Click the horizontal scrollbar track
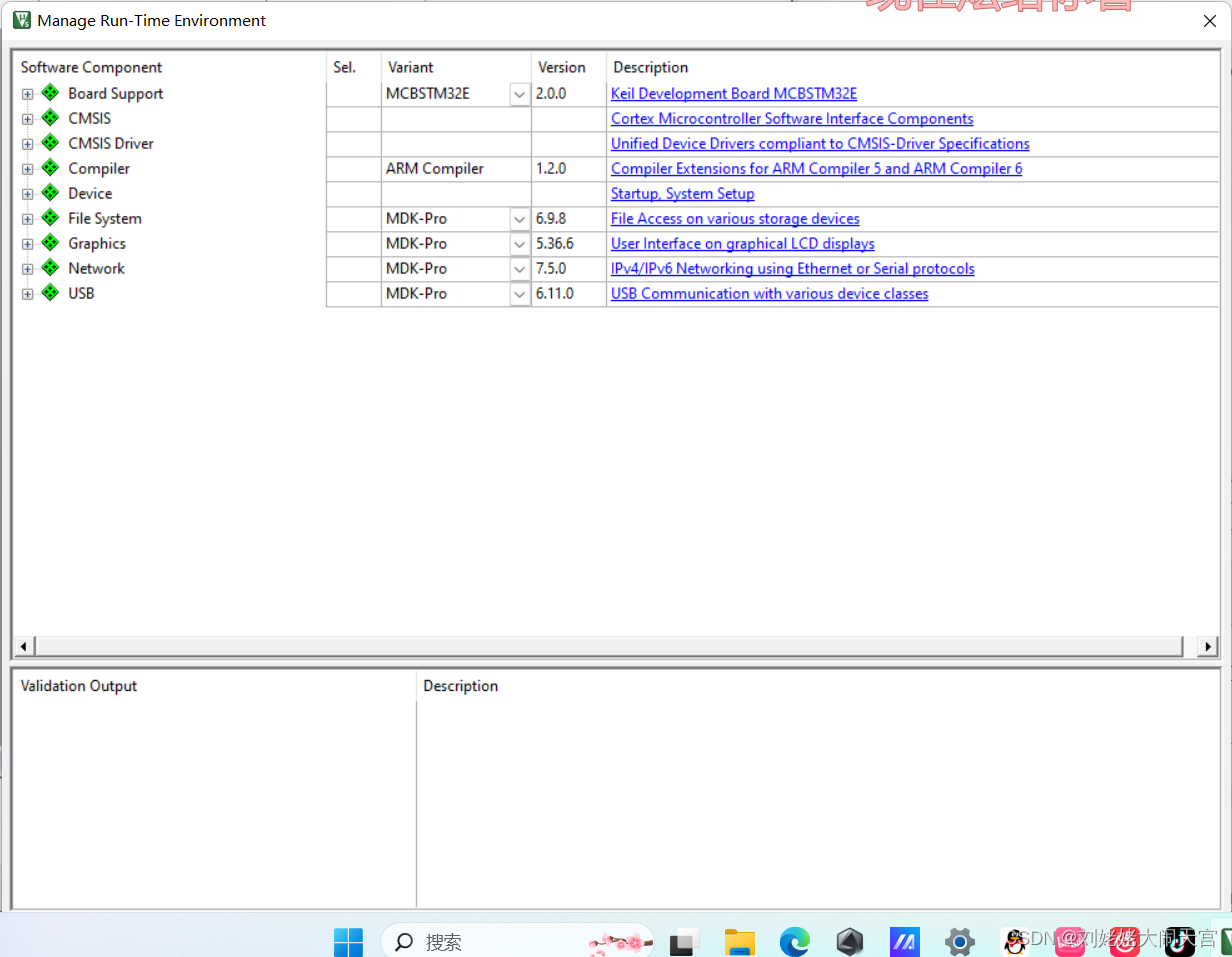 (615, 646)
